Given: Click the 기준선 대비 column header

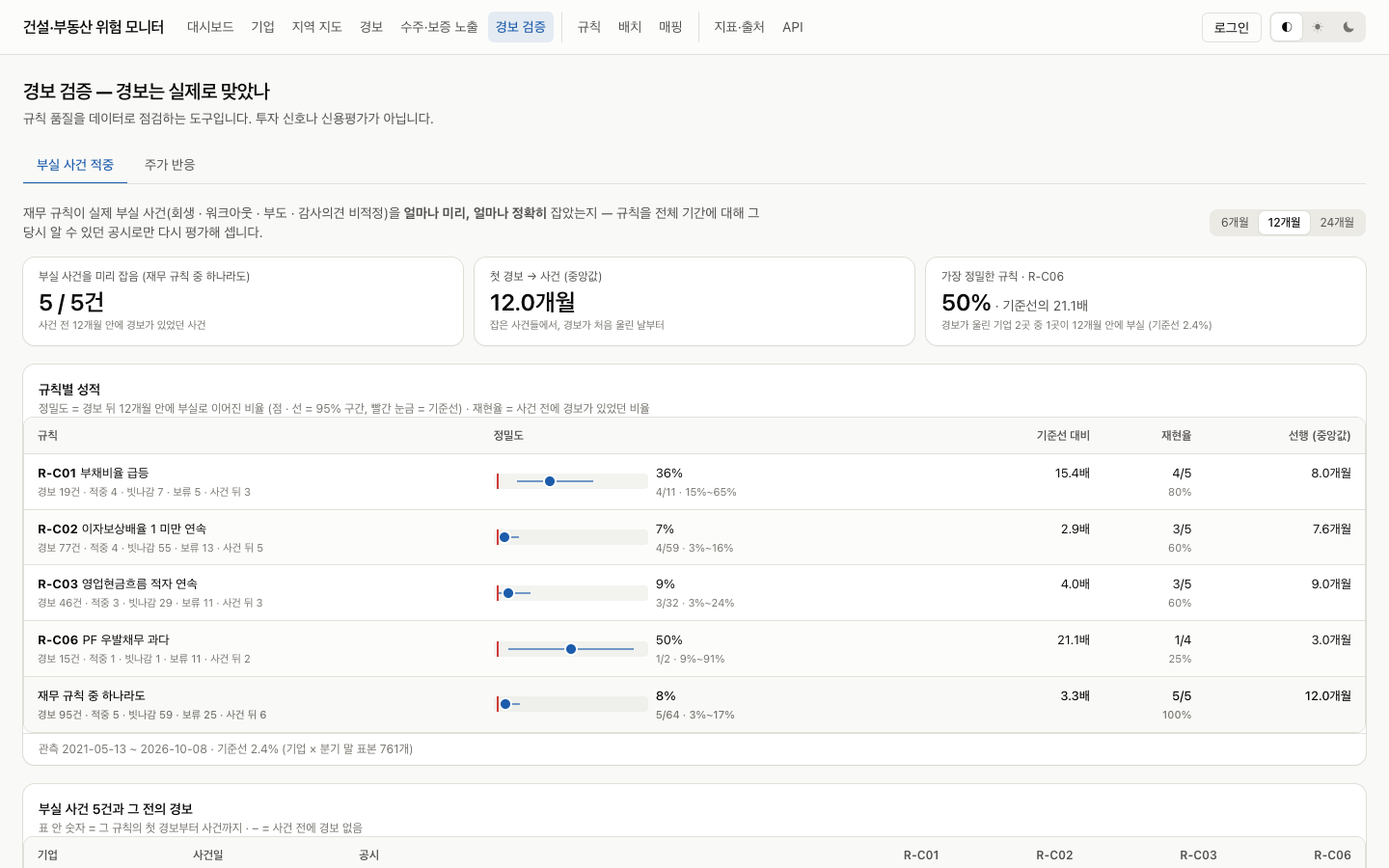Looking at the screenshot, I should [x=1063, y=436].
